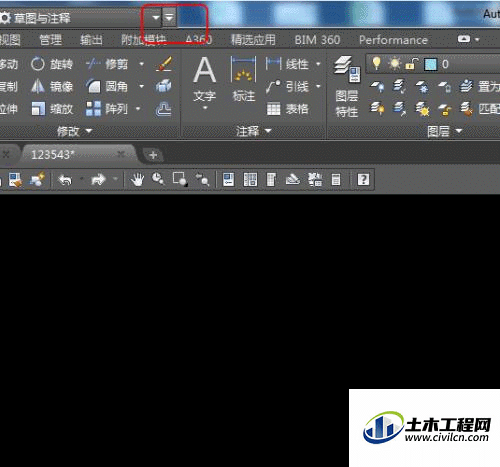
Task: Click Thaw All Layers sun icon
Action: [x=422, y=109]
